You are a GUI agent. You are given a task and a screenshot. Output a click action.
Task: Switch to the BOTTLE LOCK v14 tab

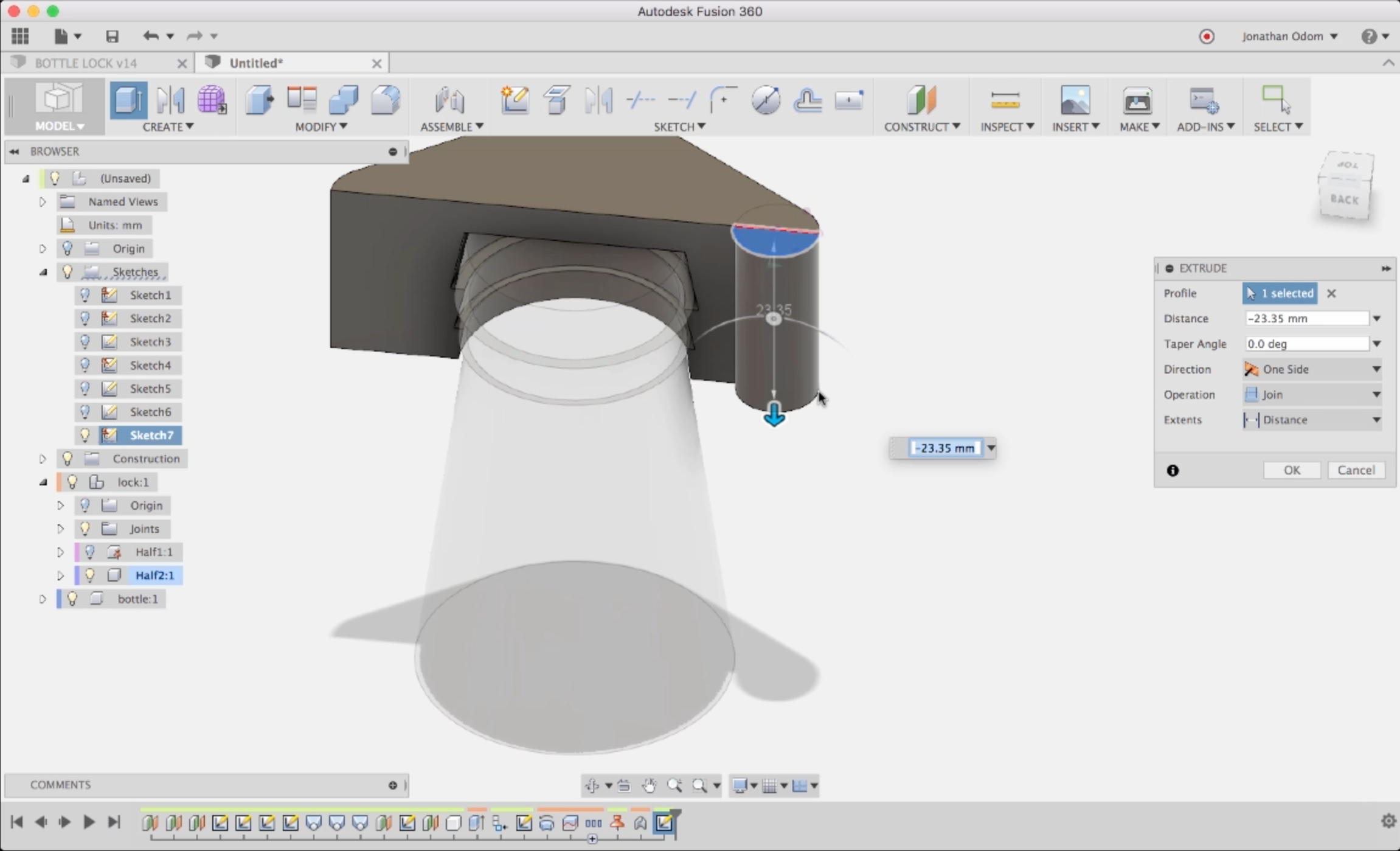[86, 63]
